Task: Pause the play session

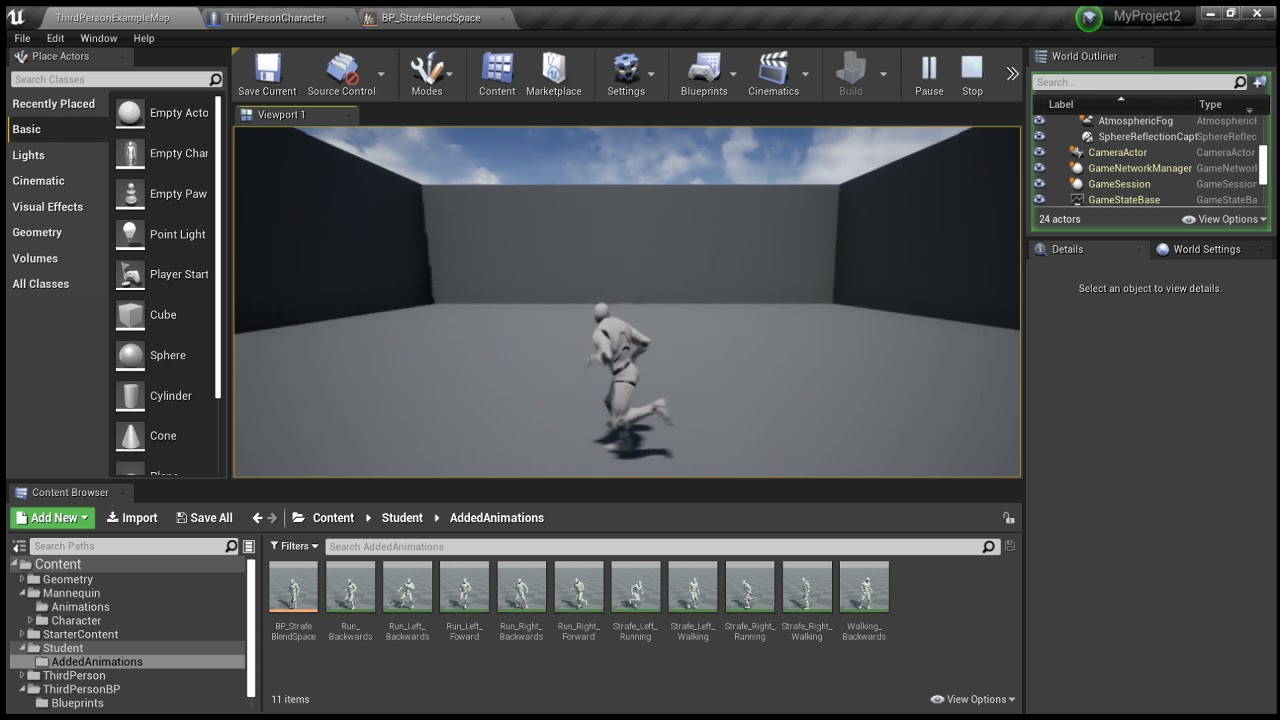Action: [x=929, y=69]
